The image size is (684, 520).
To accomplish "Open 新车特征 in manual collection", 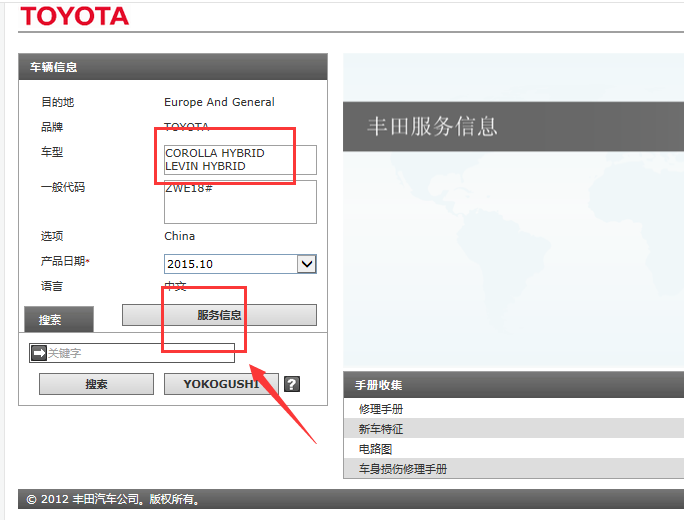I will point(381,429).
